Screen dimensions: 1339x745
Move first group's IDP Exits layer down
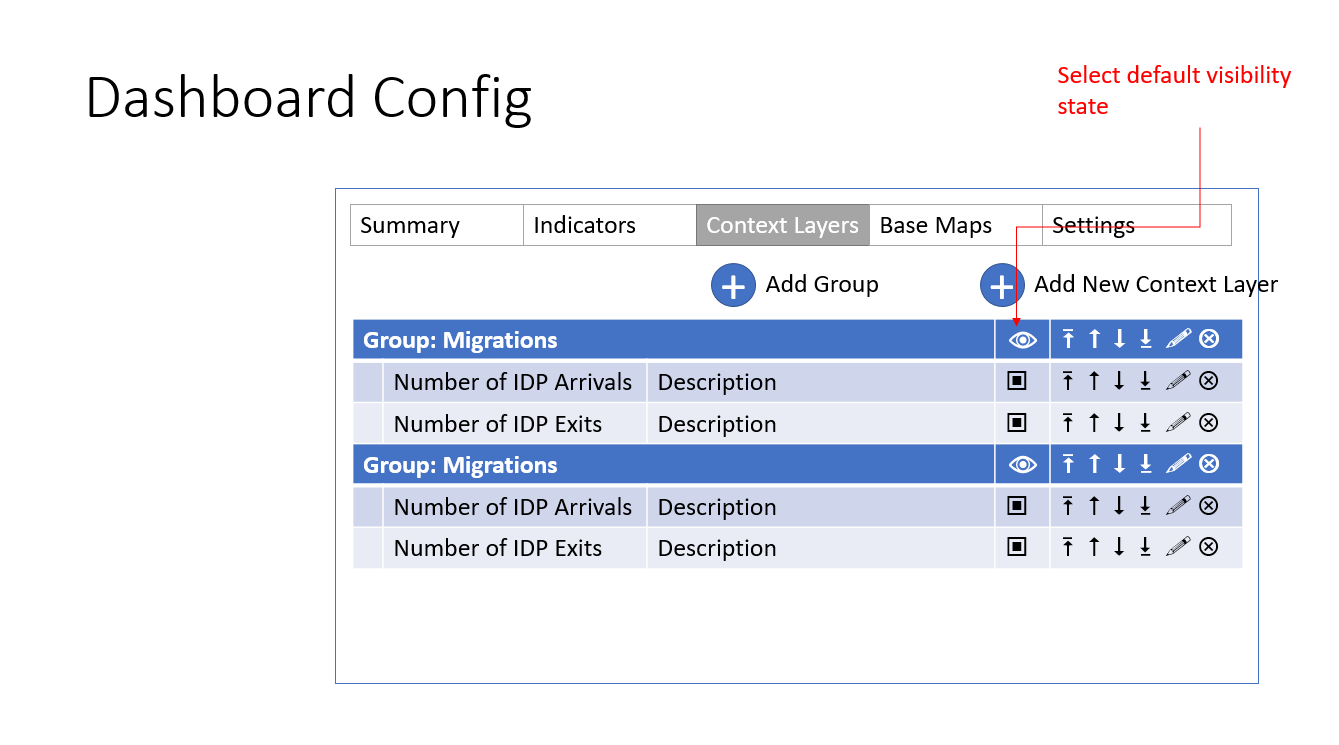pyautogui.click(x=1119, y=423)
